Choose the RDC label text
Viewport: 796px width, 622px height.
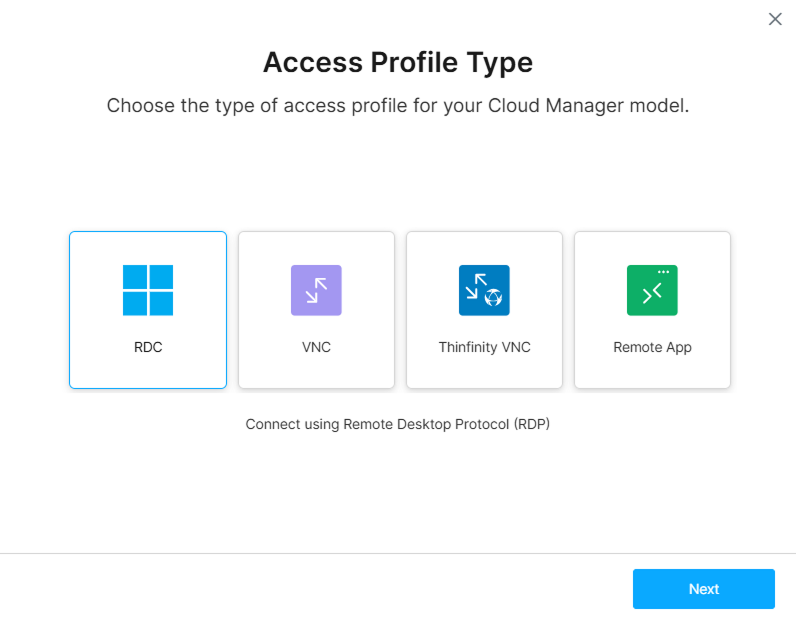(x=148, y=347)
